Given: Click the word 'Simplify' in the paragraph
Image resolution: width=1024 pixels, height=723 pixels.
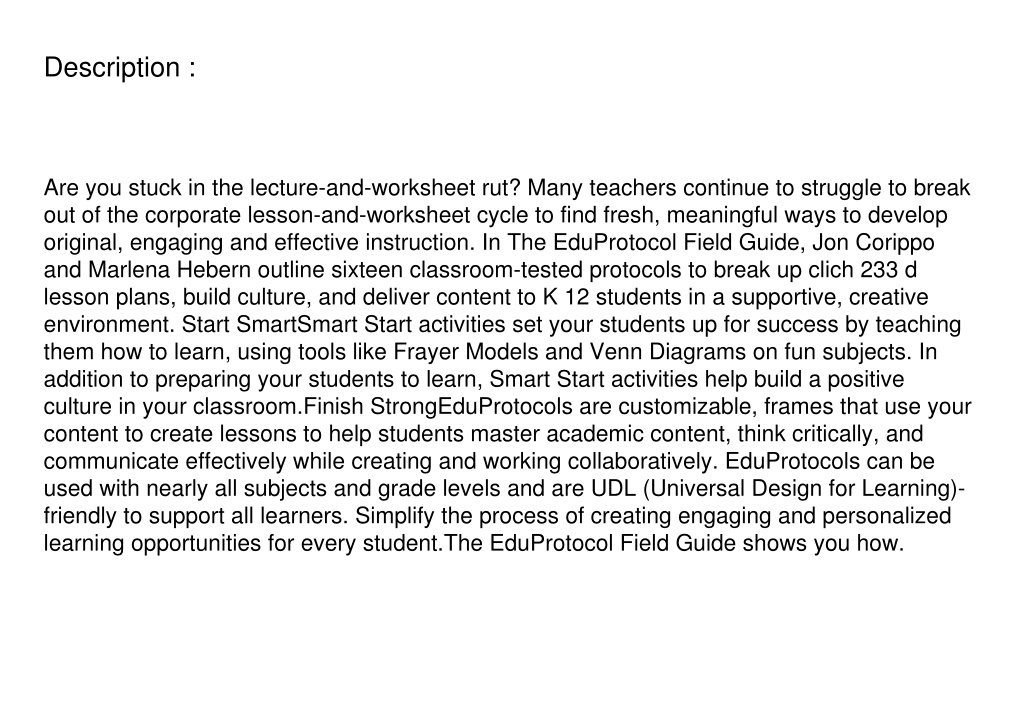Looking at the screenshot, I should [394, 517].
